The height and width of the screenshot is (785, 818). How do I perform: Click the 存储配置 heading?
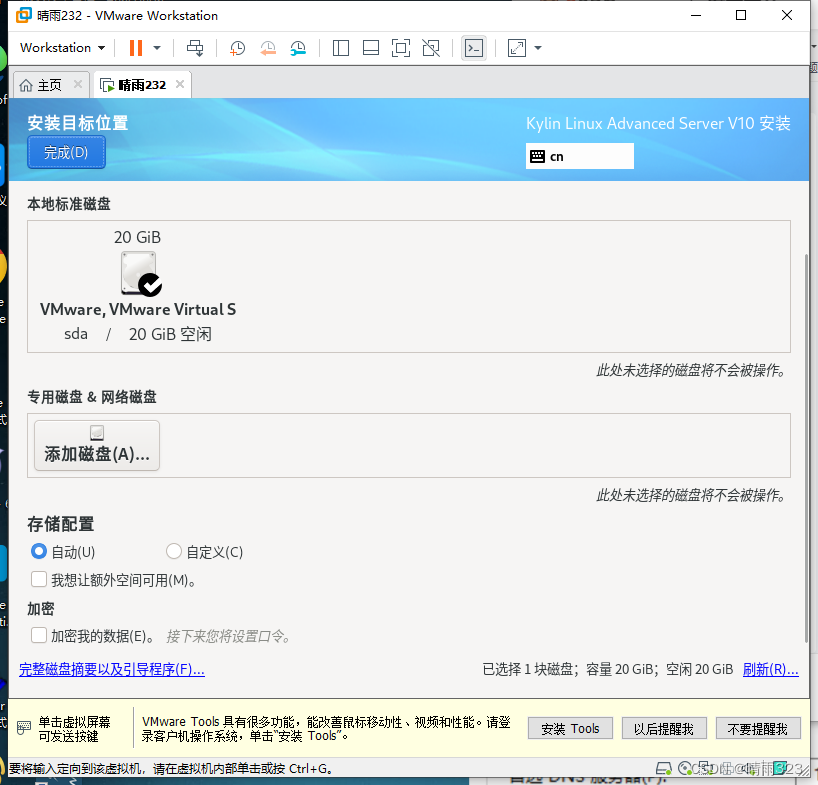coord(61,524)
